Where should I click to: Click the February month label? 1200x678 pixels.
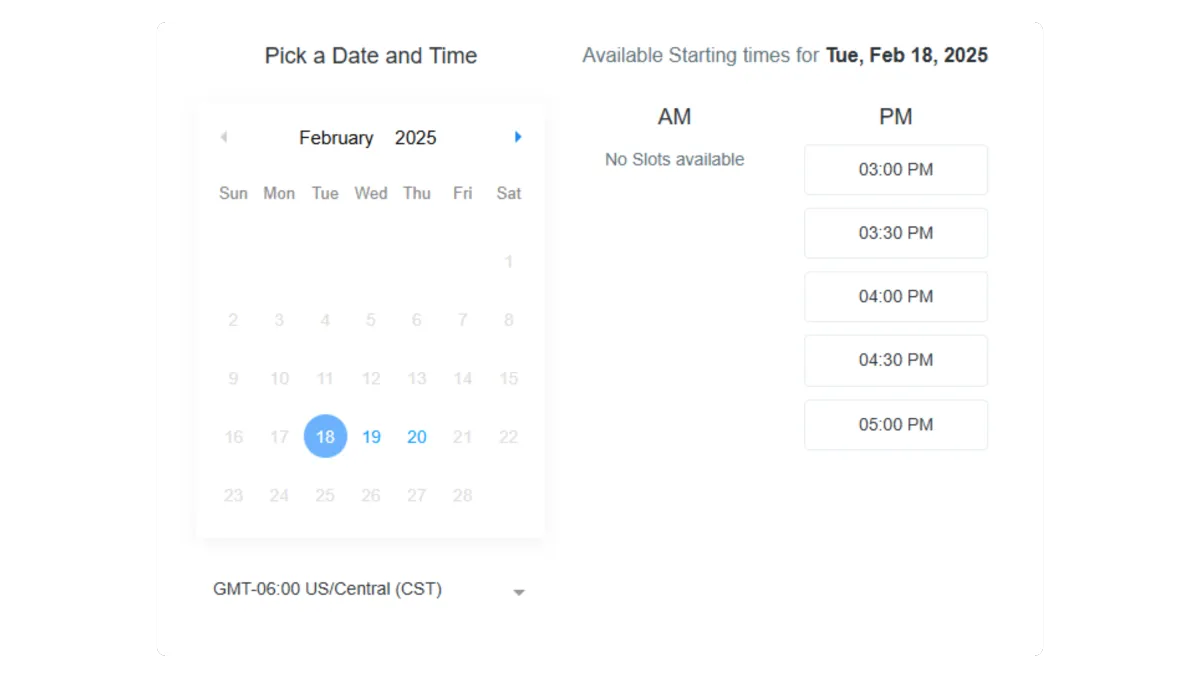click(336, 138)
